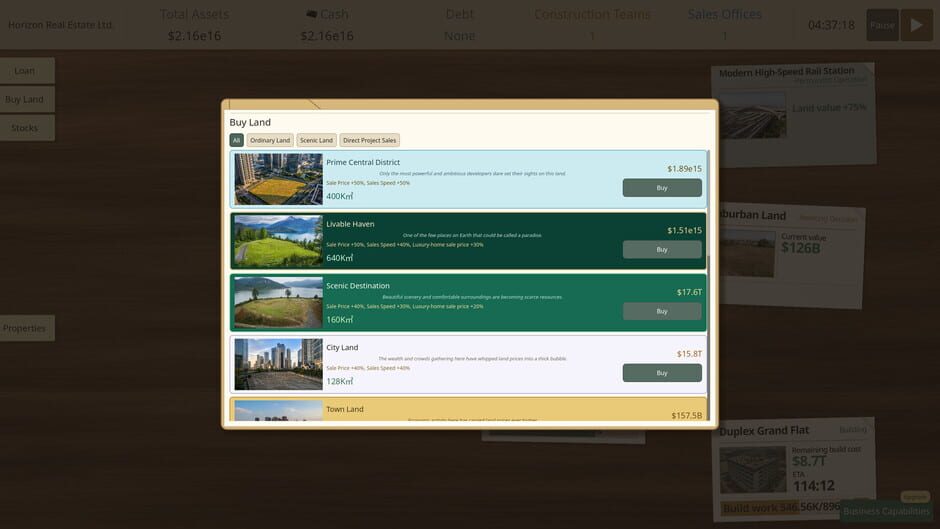The width and height of the screenshot is (940, 529).
Task: Click the Construction Teams header label
Action: click(592, 14)
